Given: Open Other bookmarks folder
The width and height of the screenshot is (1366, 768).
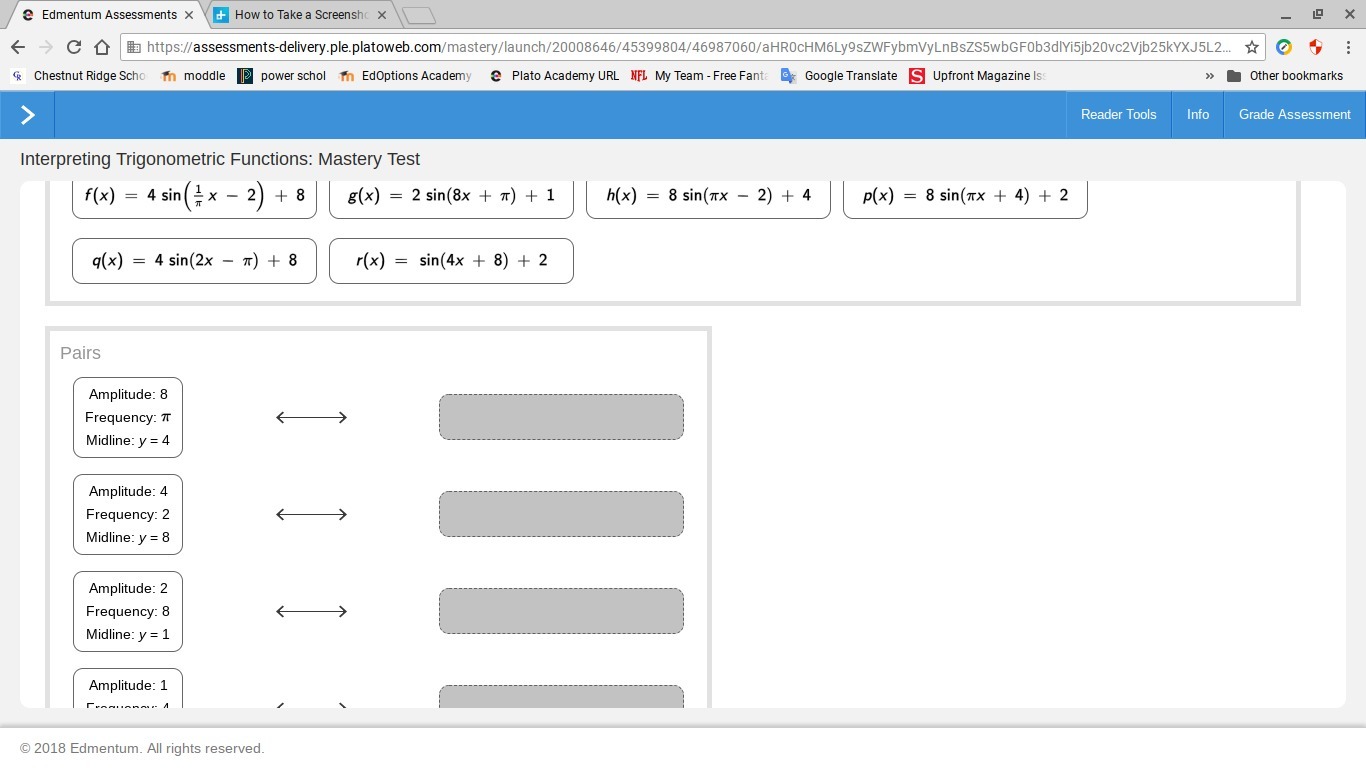Looking at the screenshot, I should (x=1285, y=76).
